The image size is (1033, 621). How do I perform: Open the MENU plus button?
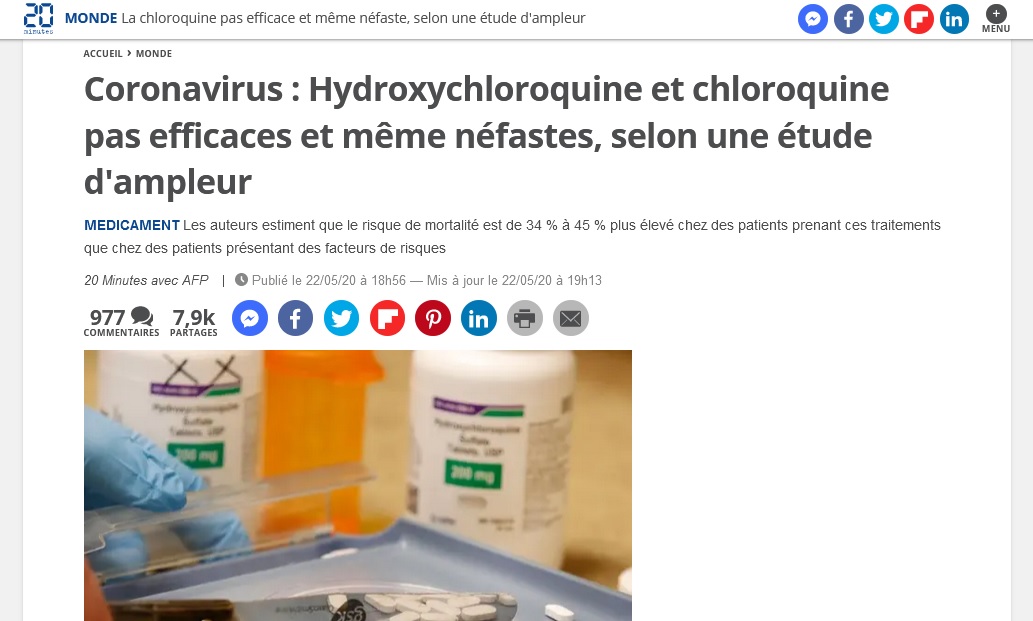(x=995, y=18)
